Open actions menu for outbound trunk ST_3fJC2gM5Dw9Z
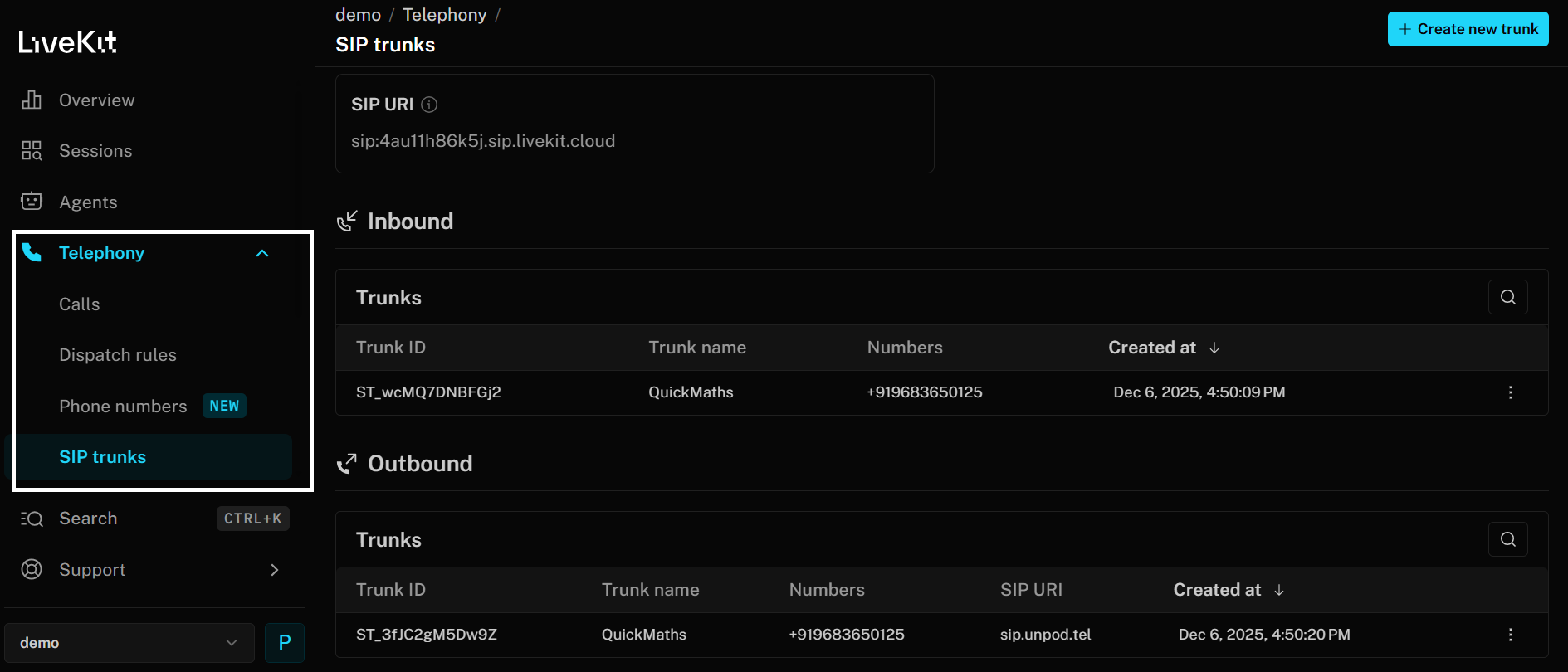Image resolution: width=1568 pixels, height=672 pixels. 1511,634
